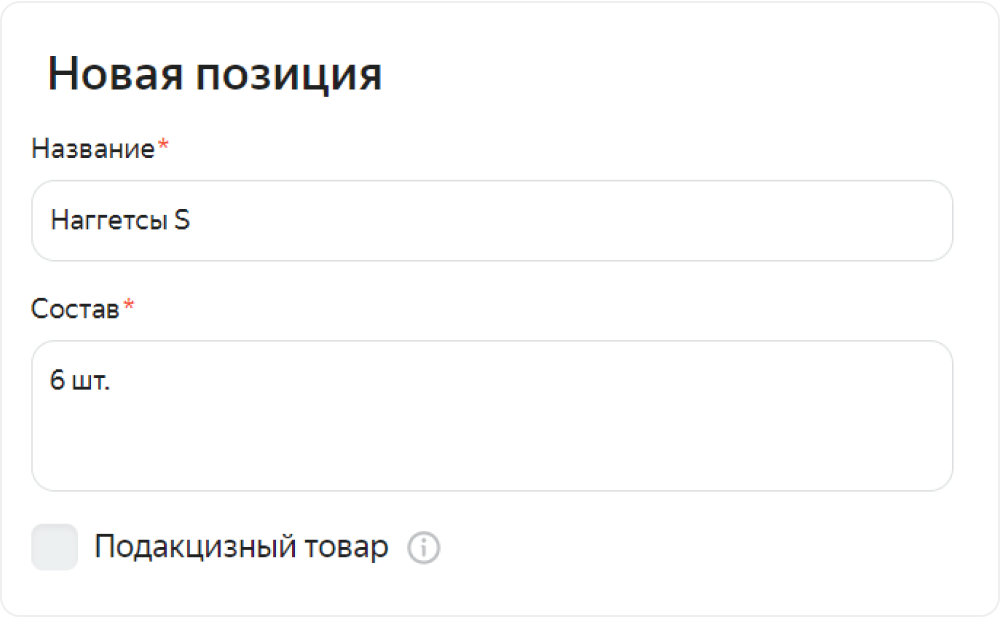Screen dimensions: 1000x617
Task: Click the Состав field label
Action: (x=75, y=309)
